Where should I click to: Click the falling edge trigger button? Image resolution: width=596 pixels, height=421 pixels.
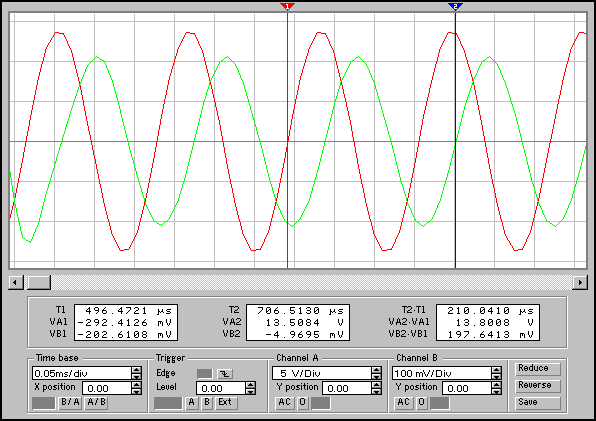tap(225, 374)
